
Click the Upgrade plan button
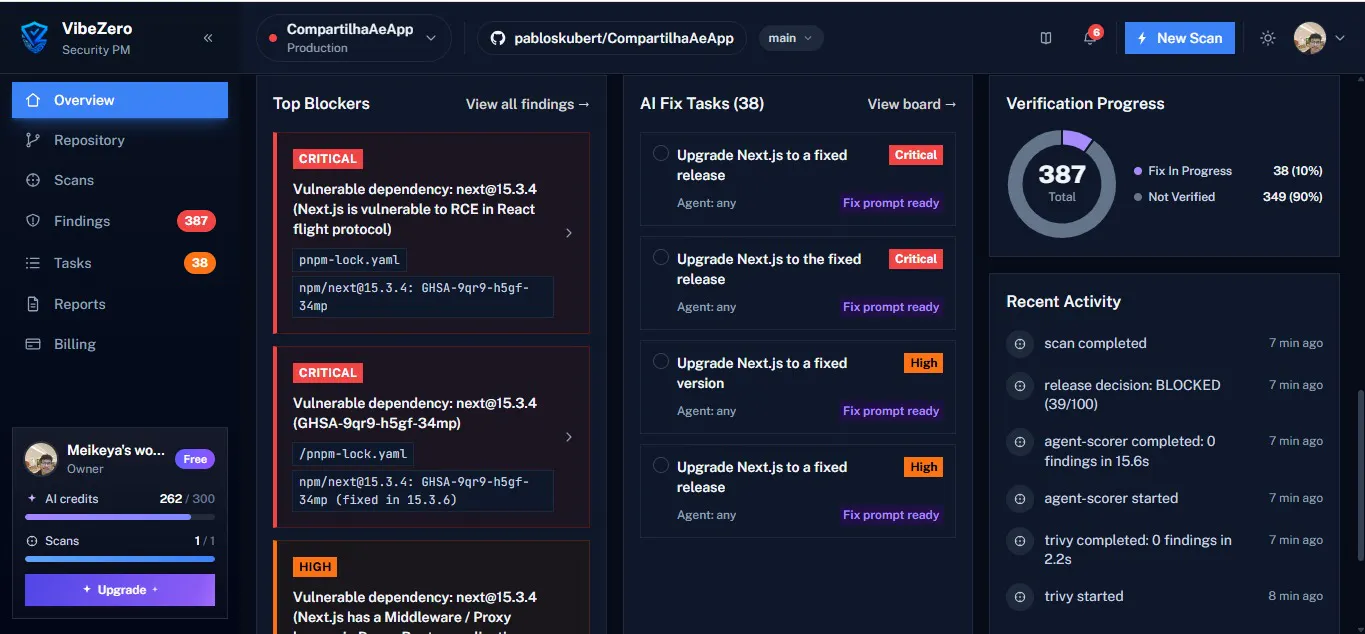(120, 590)
